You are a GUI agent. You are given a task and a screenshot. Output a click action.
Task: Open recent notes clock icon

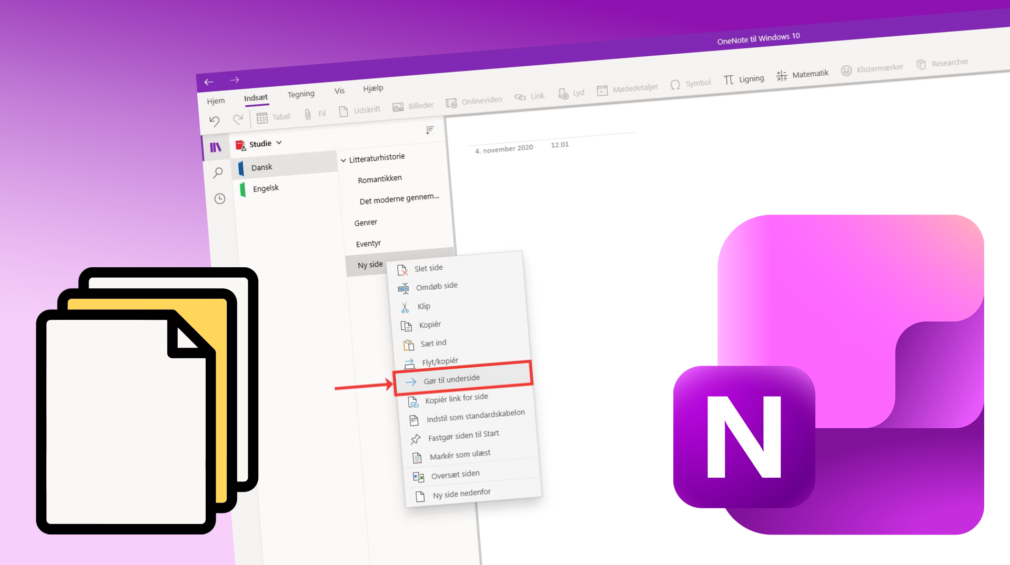point(220,198)
